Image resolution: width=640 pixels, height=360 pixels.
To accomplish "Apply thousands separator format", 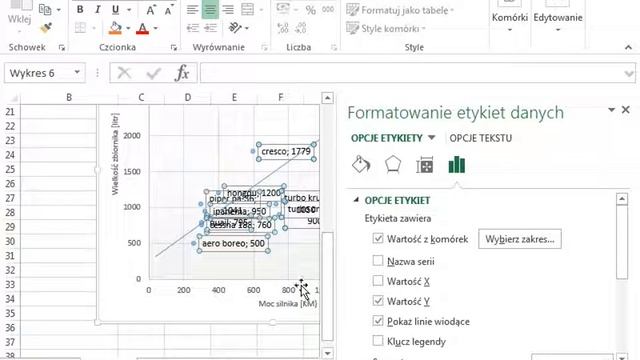I will [328, 9].
